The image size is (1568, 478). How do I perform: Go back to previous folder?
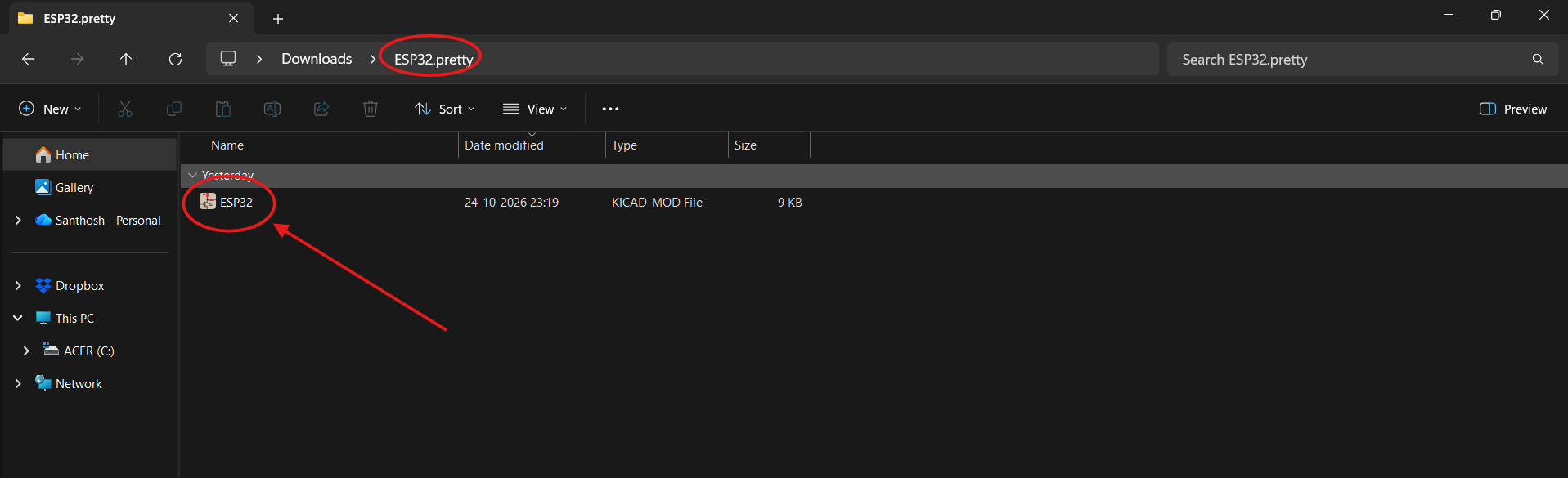coord(28,59)
